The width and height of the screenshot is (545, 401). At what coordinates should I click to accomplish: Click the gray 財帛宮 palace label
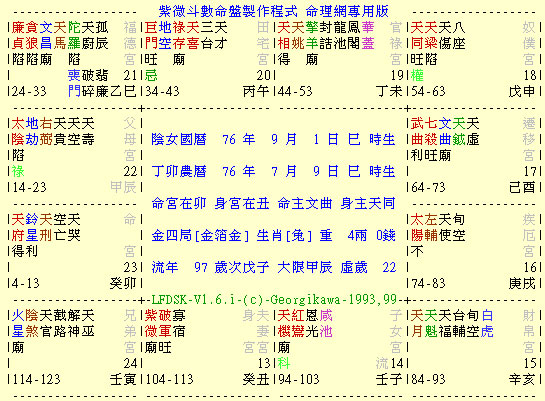click(529, 331)
